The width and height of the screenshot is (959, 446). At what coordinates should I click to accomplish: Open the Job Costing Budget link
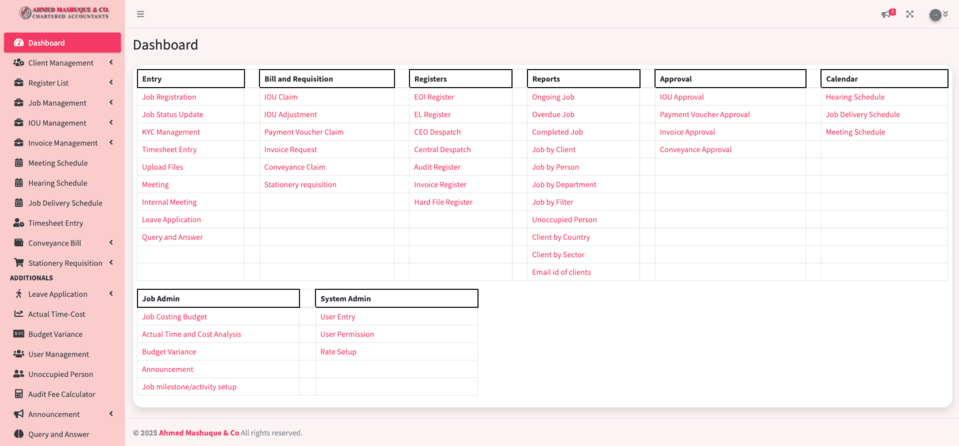174,317
